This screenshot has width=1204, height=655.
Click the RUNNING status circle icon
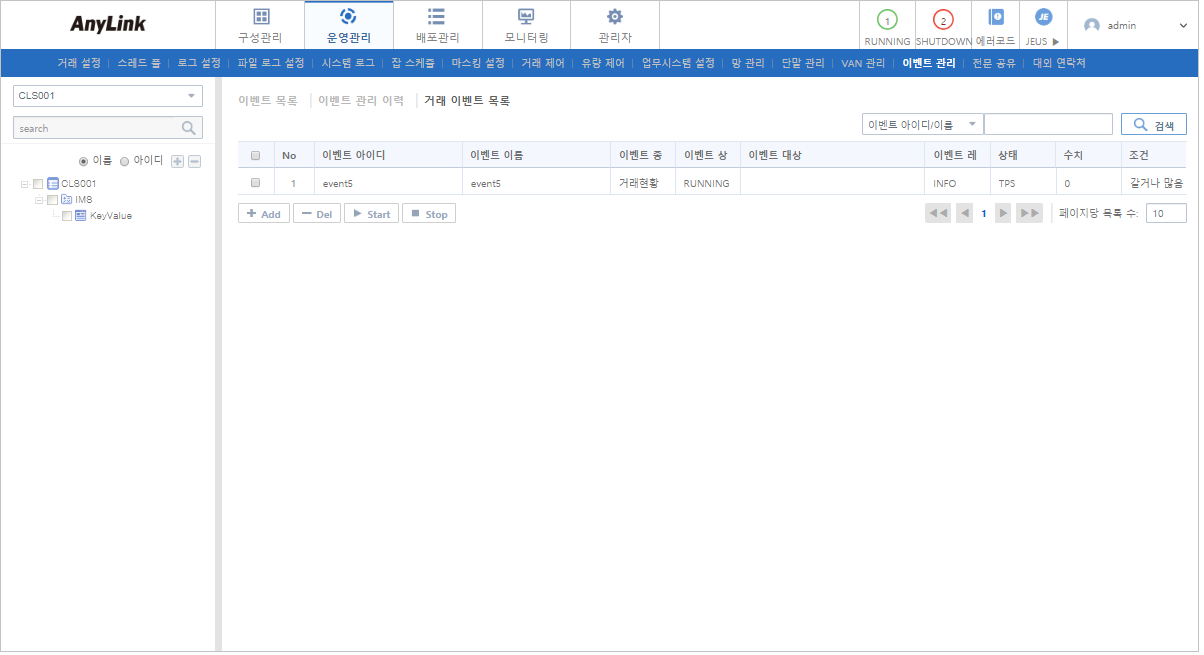887,20
